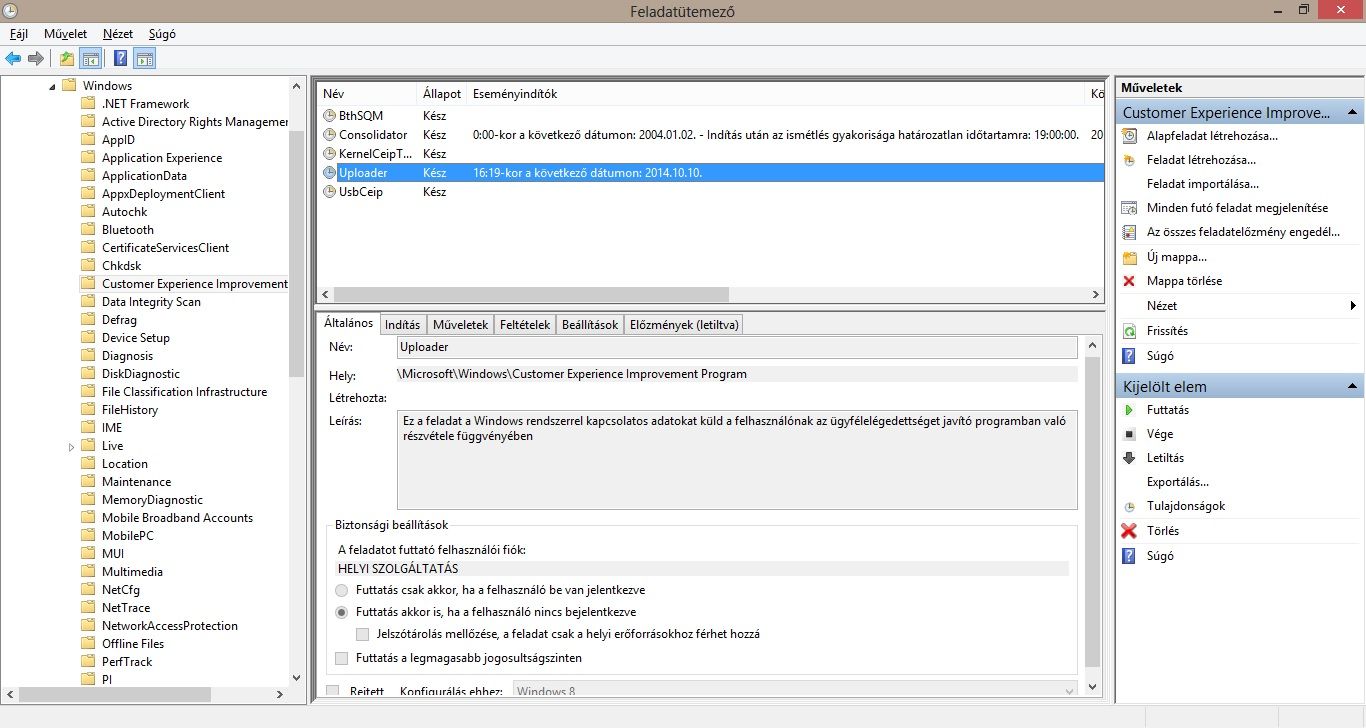Open the Fájl menu

(x=18, y=33)
